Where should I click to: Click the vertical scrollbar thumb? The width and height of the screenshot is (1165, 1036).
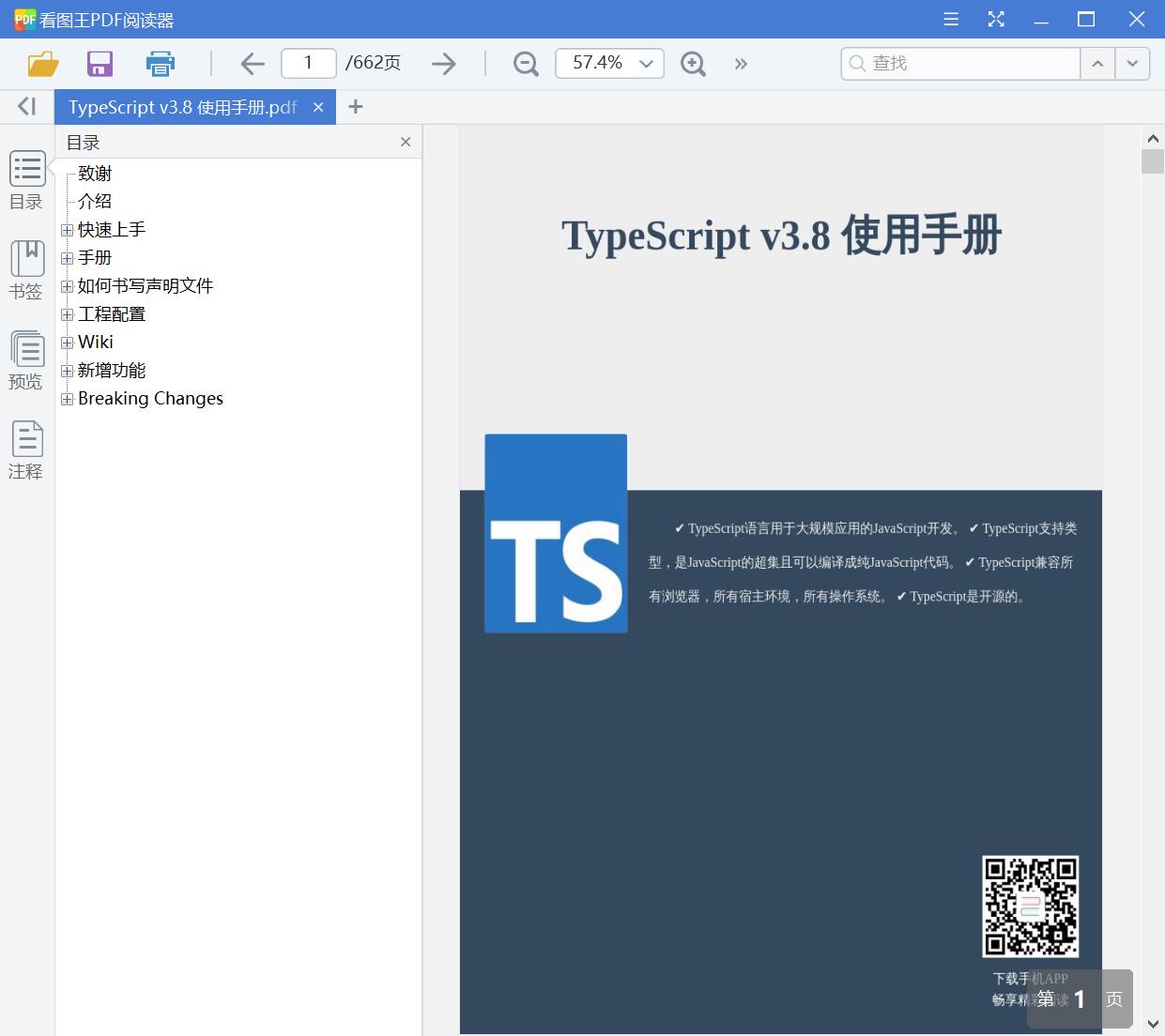coord(1153,160)
